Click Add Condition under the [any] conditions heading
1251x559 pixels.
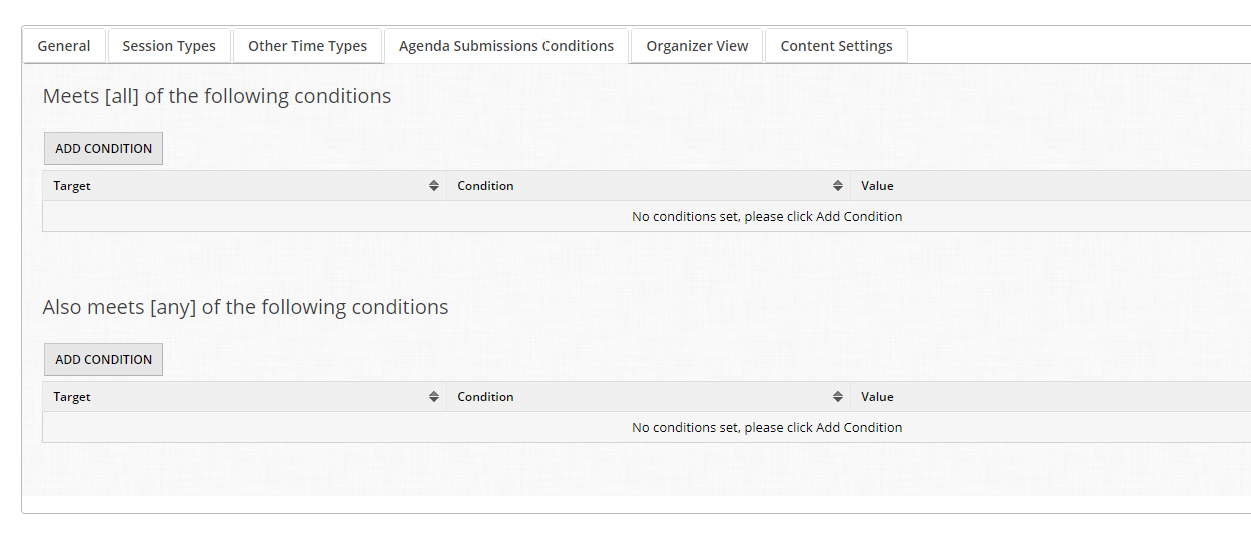103,360
